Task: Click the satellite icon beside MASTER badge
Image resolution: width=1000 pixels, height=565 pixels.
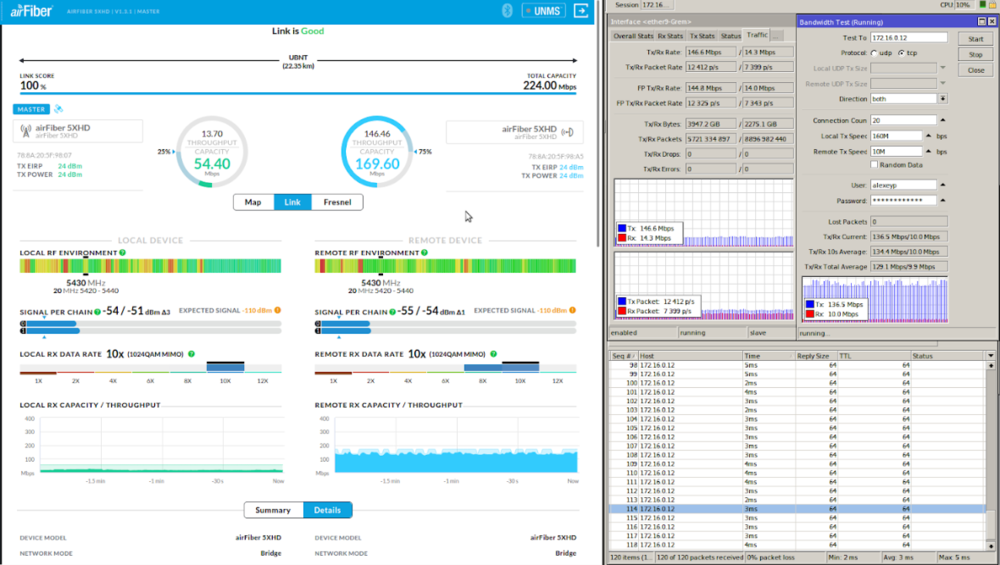Action: (x=58, y=109)
